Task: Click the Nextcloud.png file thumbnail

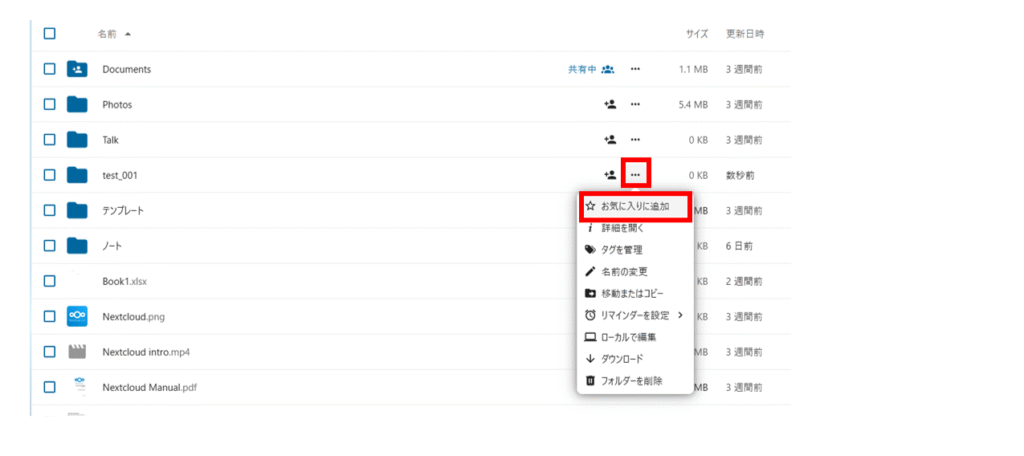Action: point(77,317)
